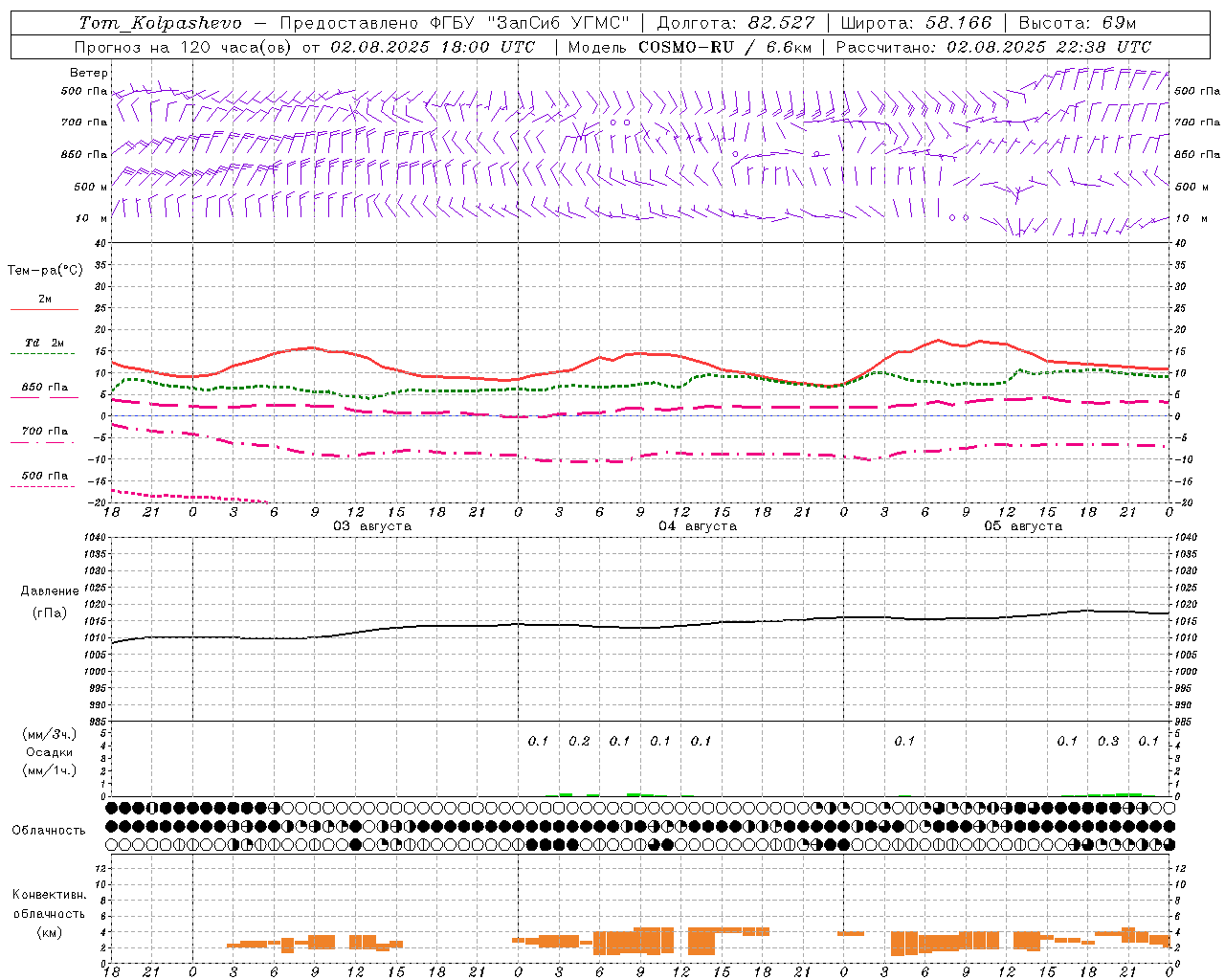Select the model name COSMO-RU / 6.6км
Screen dimensions: 1225x980
[x=724, y=47]
